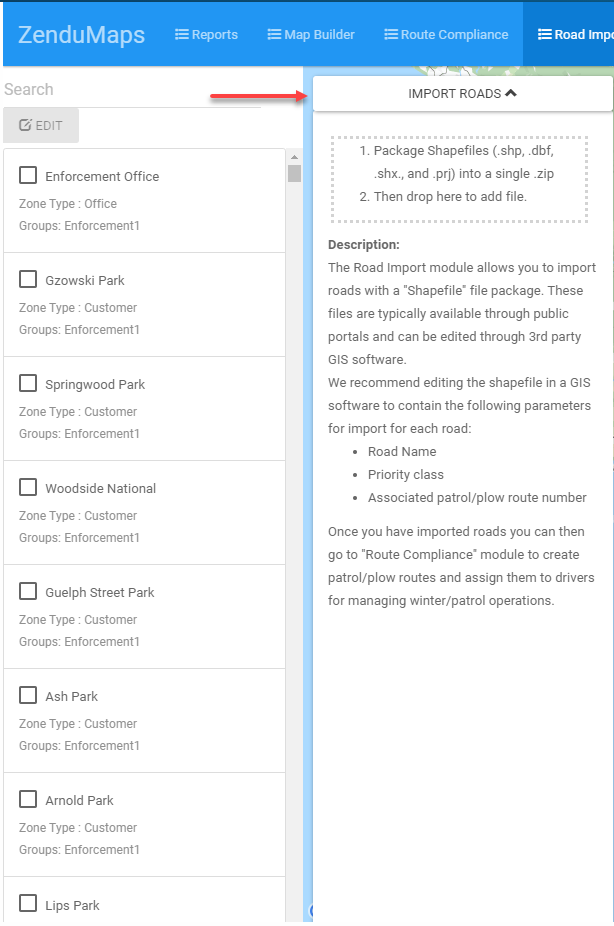Switch to Map Builder tab
Image resolution: width=614 pixels, height=926 pixels.
point(311,34)
